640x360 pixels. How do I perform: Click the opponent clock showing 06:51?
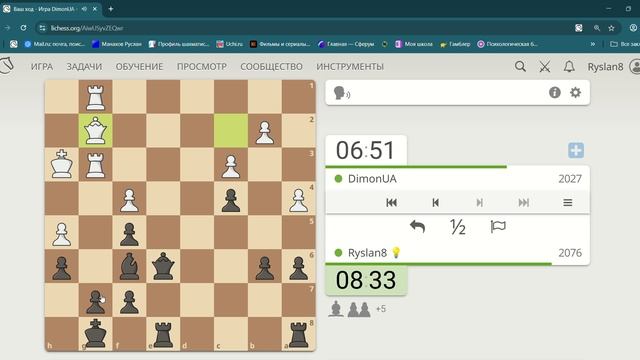point(366,150)
